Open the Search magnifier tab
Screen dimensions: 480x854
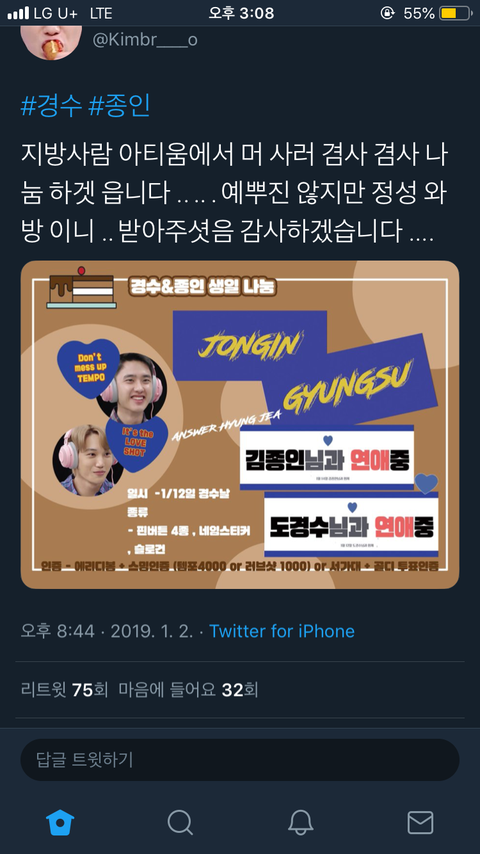[180, 822]
